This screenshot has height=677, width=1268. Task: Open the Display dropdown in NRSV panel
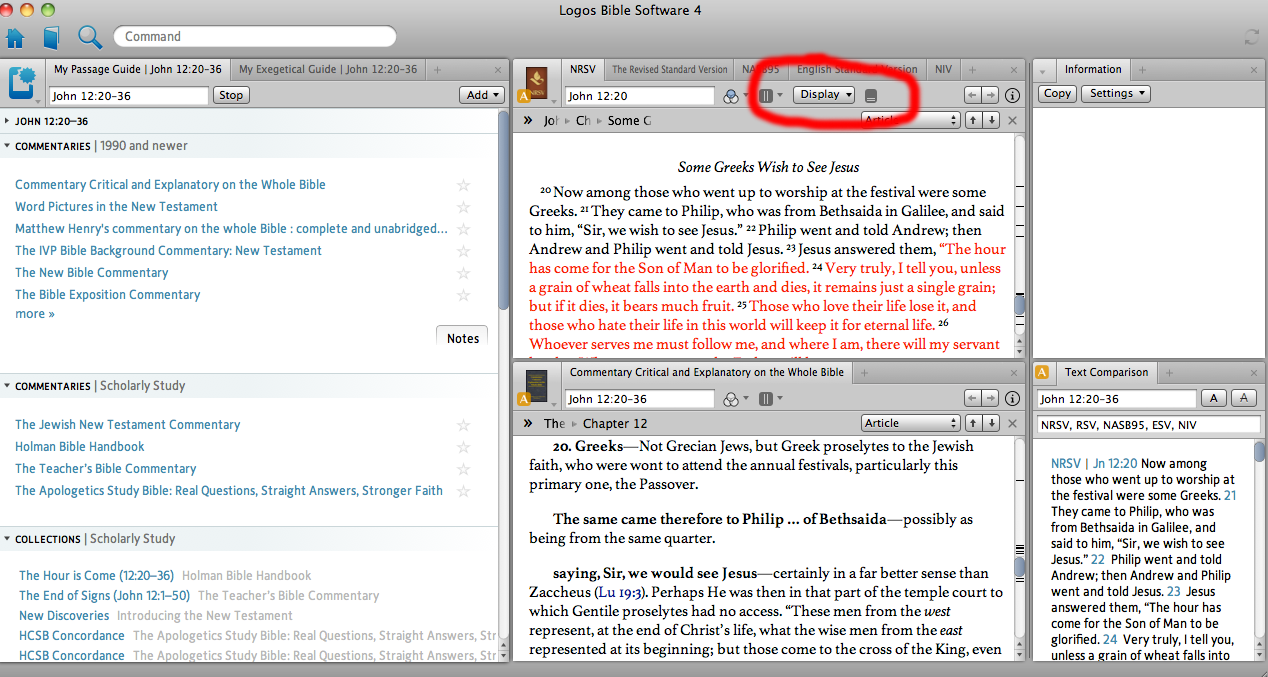824,95
